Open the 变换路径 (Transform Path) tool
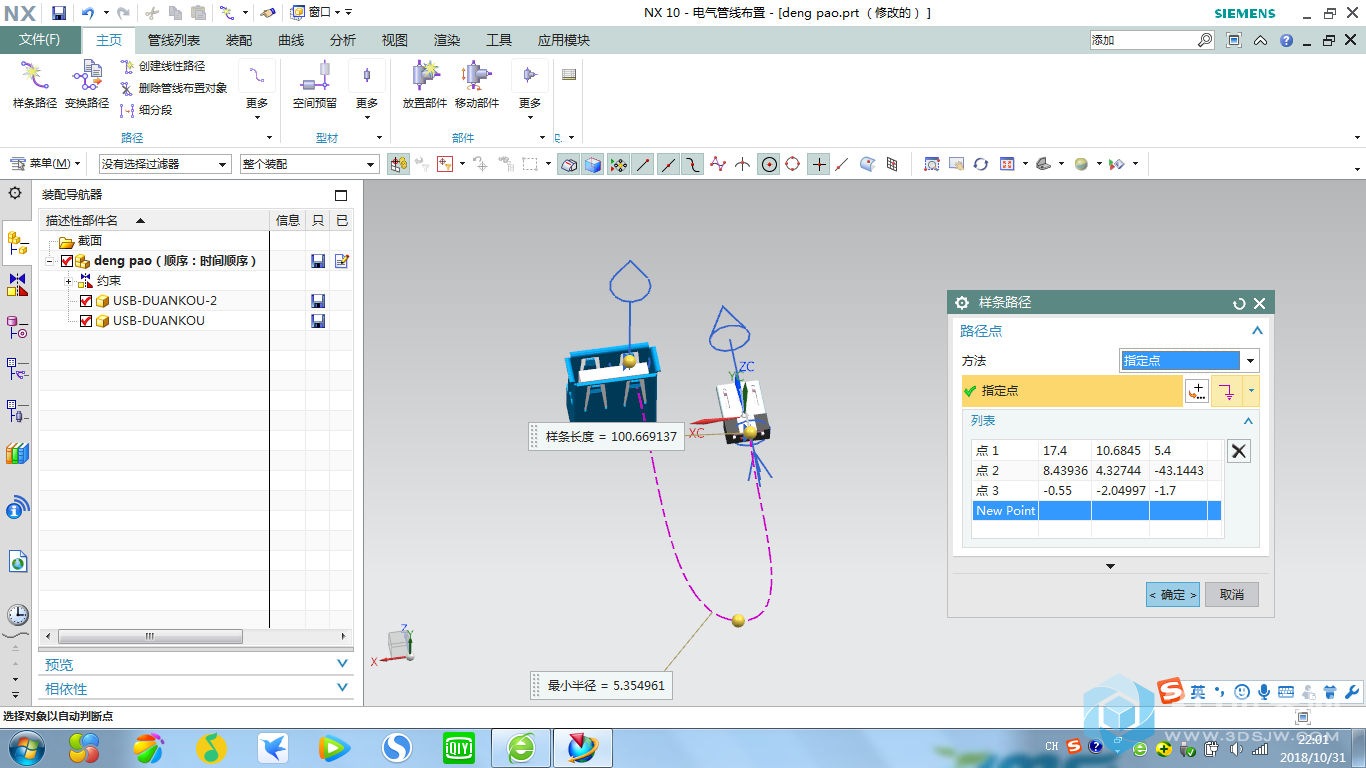Image resolution: width=1366 pixels, height=768 pixels. point(87,85)
